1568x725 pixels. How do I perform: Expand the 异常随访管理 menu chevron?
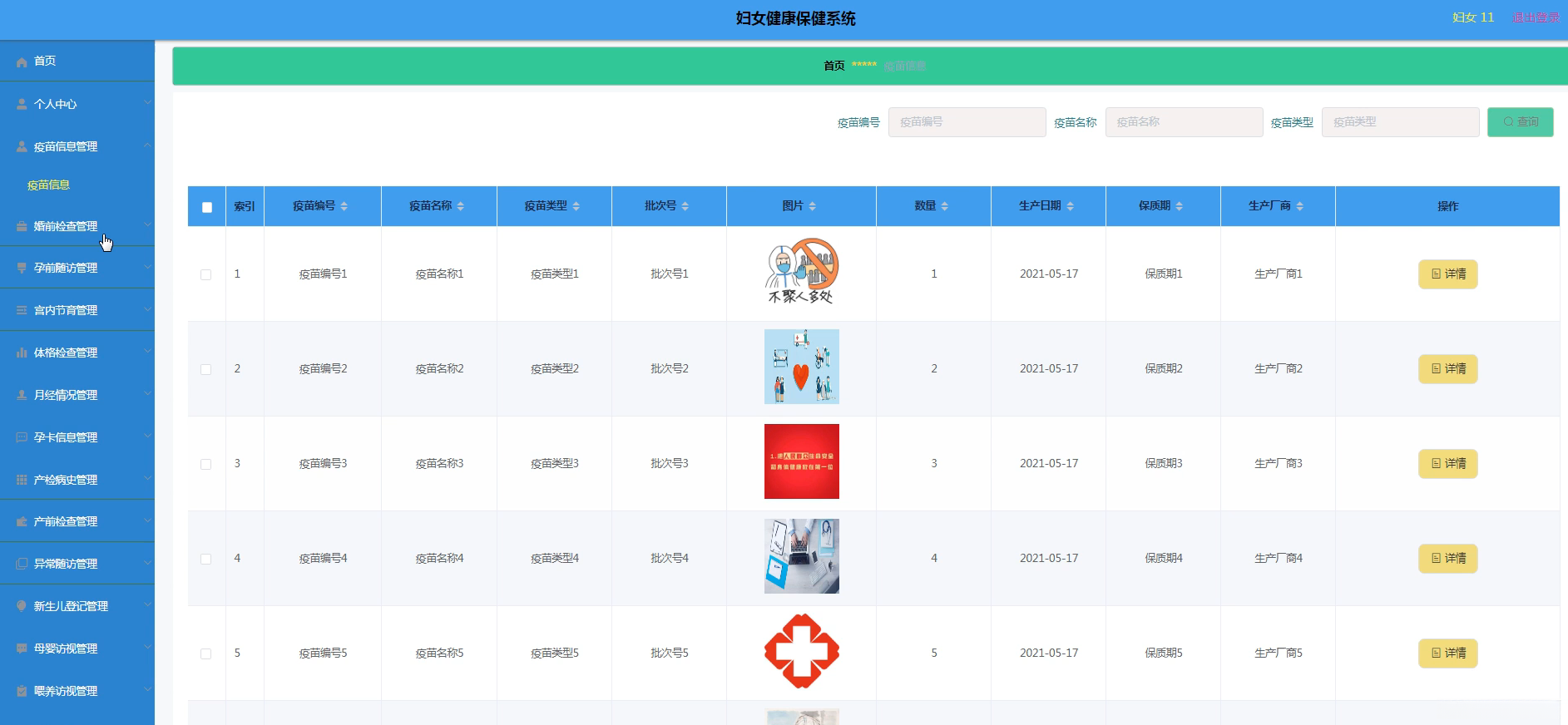click(x=147, y=563)
